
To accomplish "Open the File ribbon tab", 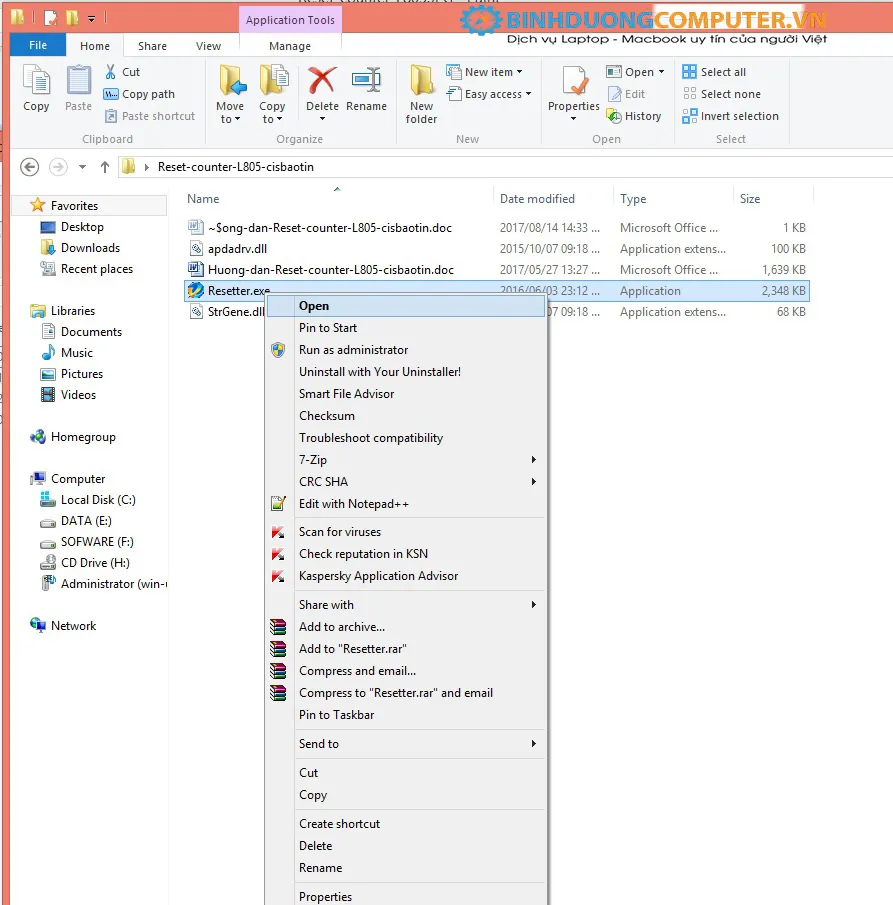I will (x=38, y=45).
